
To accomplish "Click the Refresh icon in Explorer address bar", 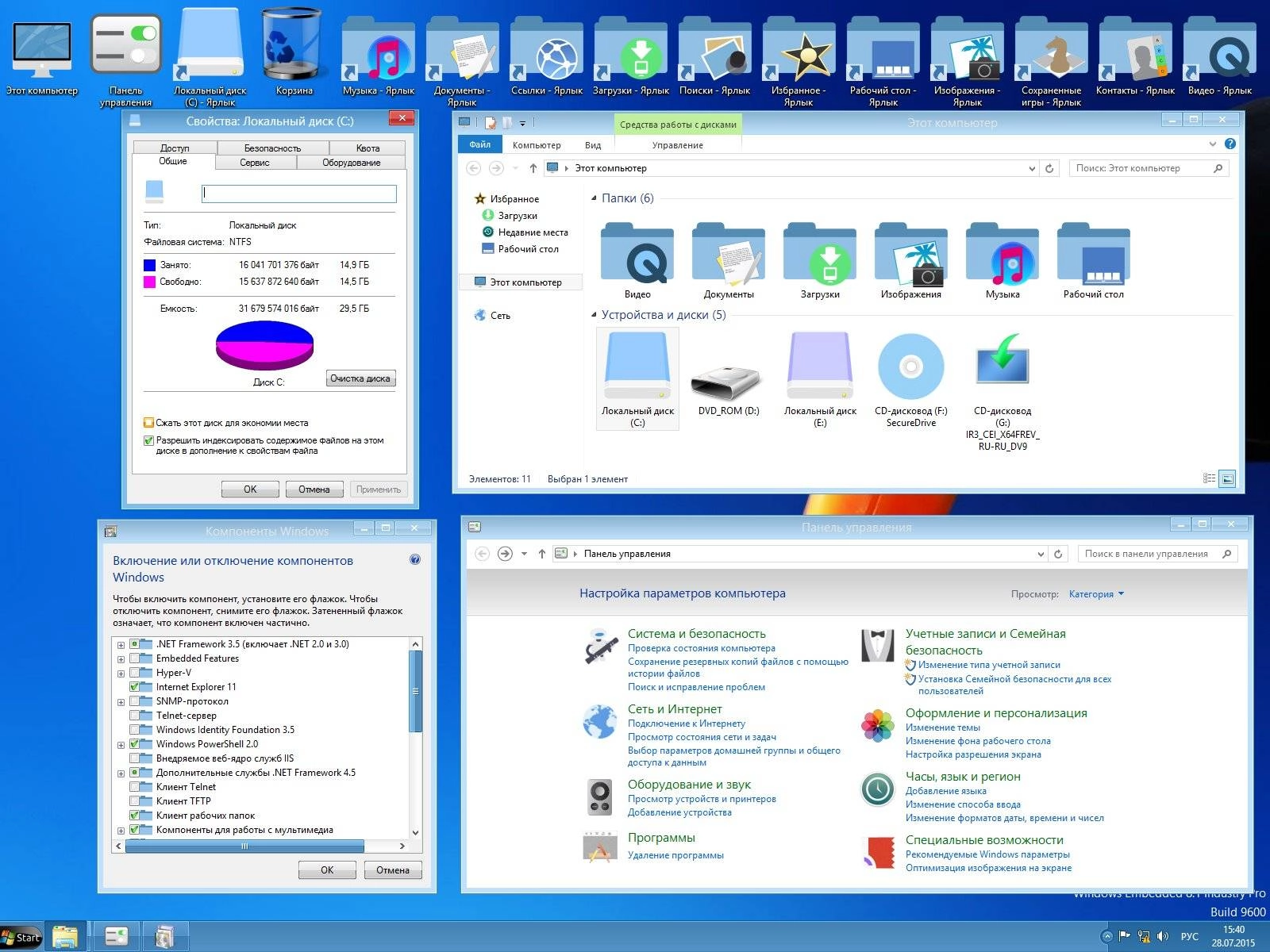I will tap(1049, 168).
